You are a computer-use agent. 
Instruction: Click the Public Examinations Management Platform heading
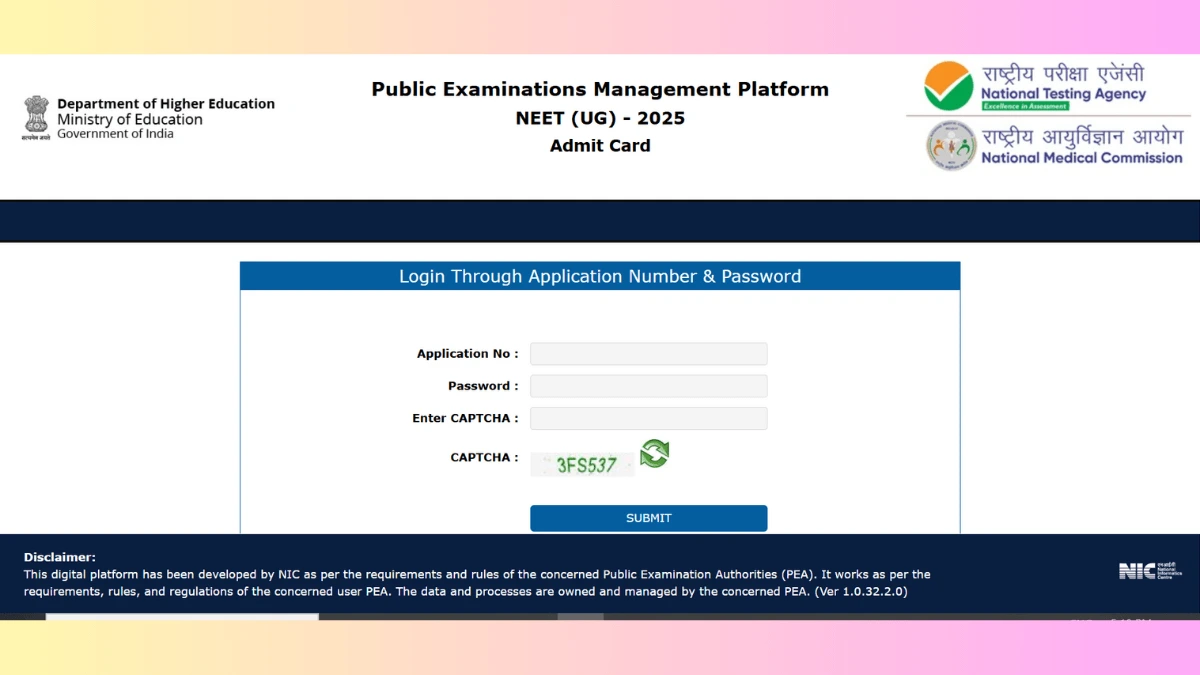pos(600,89)
